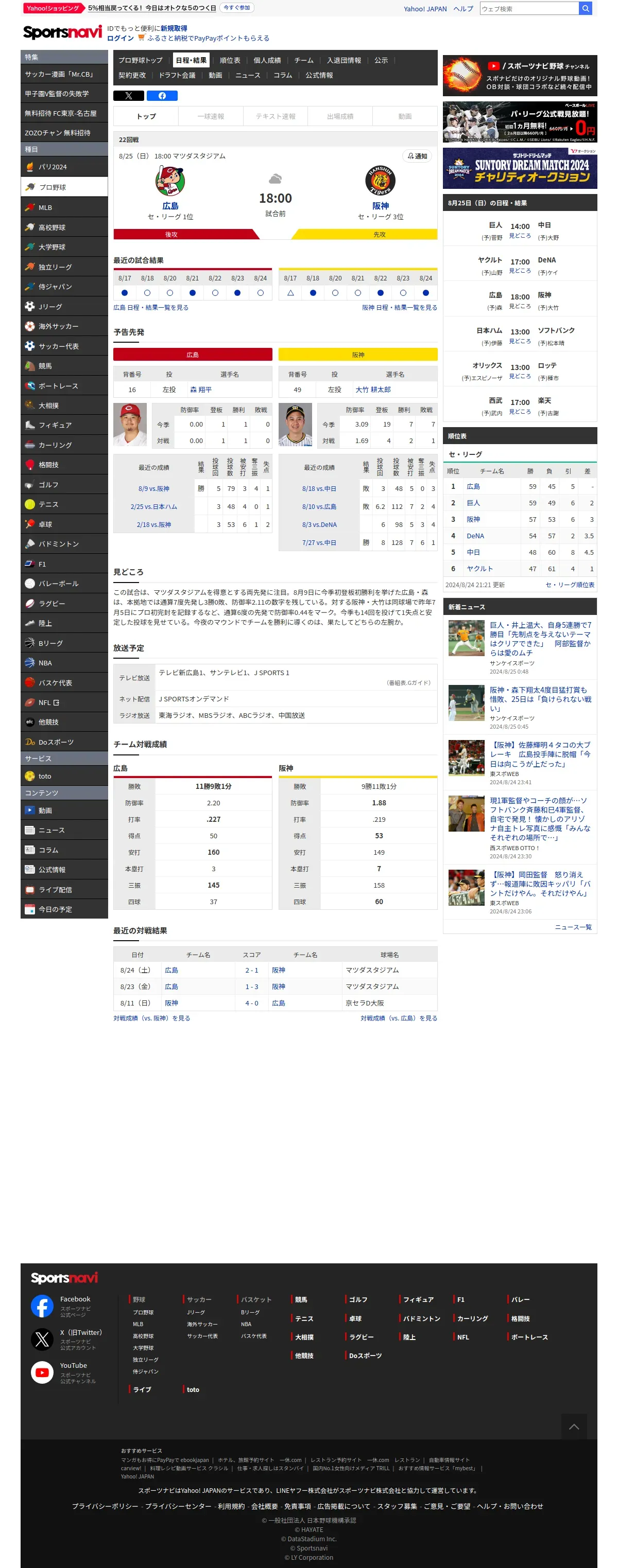Open Hanshin Tigers team logo
Viewport: 618px width, 1568px height.
click(x=380, y=181)
